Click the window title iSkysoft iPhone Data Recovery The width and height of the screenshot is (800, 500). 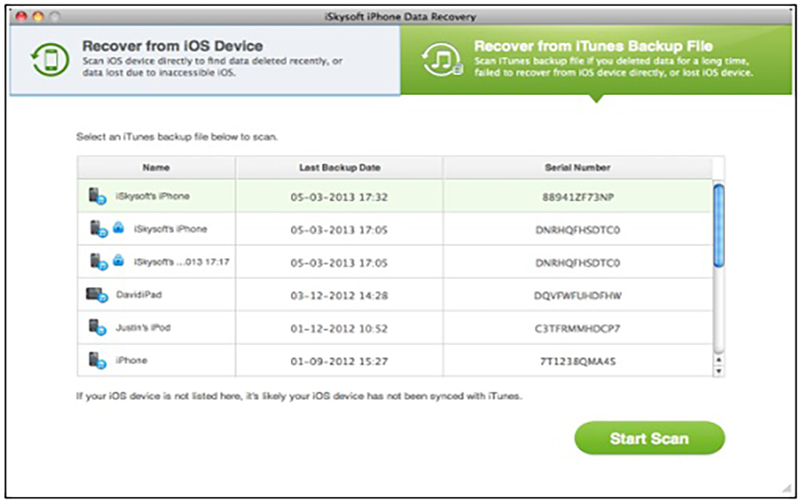coord(399,17)
